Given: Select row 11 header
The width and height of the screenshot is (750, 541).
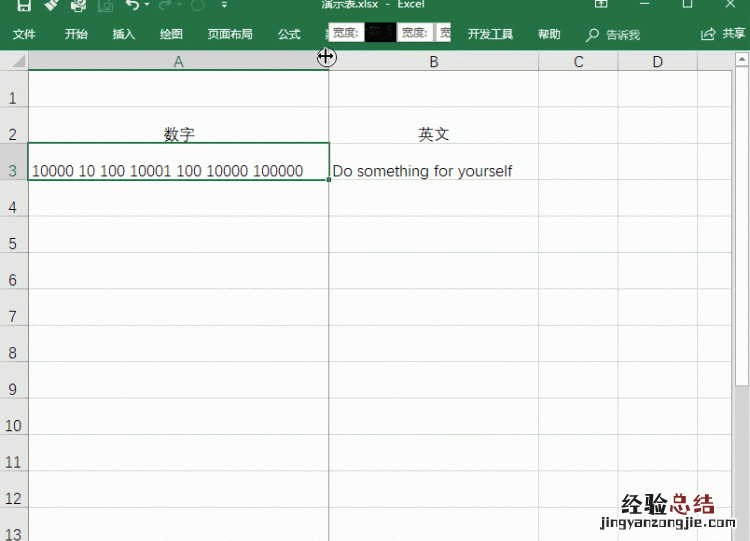Looking at the screenshot, I should coord(14,453).
